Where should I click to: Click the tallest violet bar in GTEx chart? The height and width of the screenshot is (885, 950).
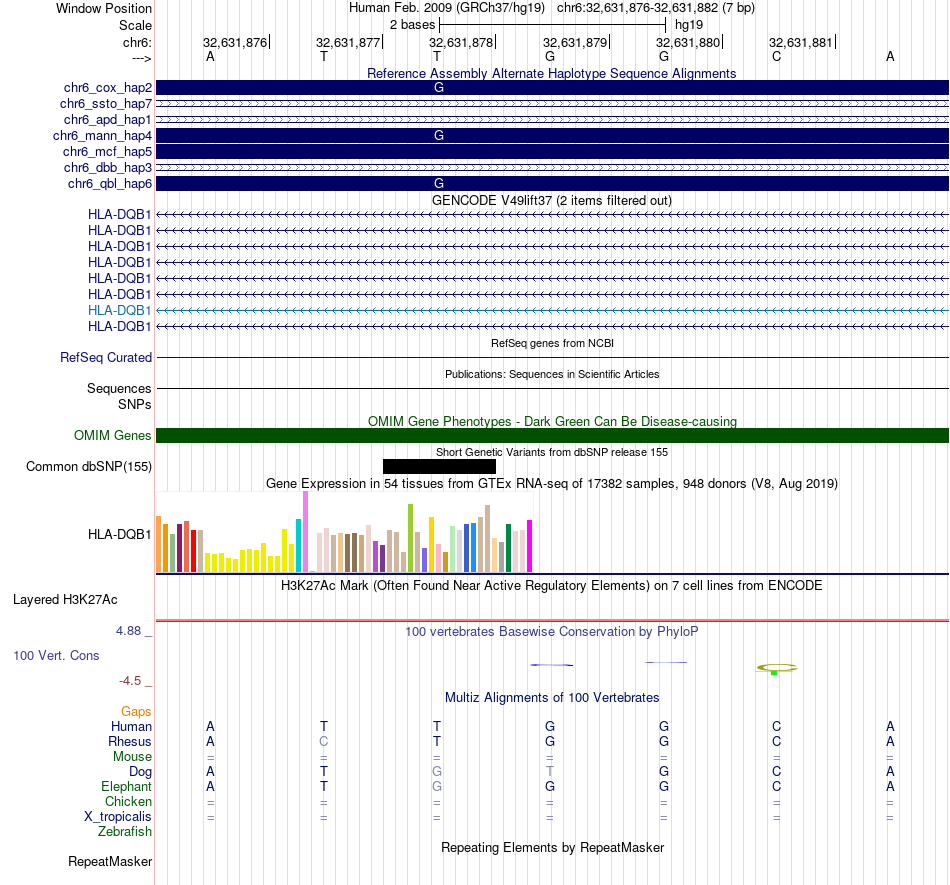coord(305,532)
